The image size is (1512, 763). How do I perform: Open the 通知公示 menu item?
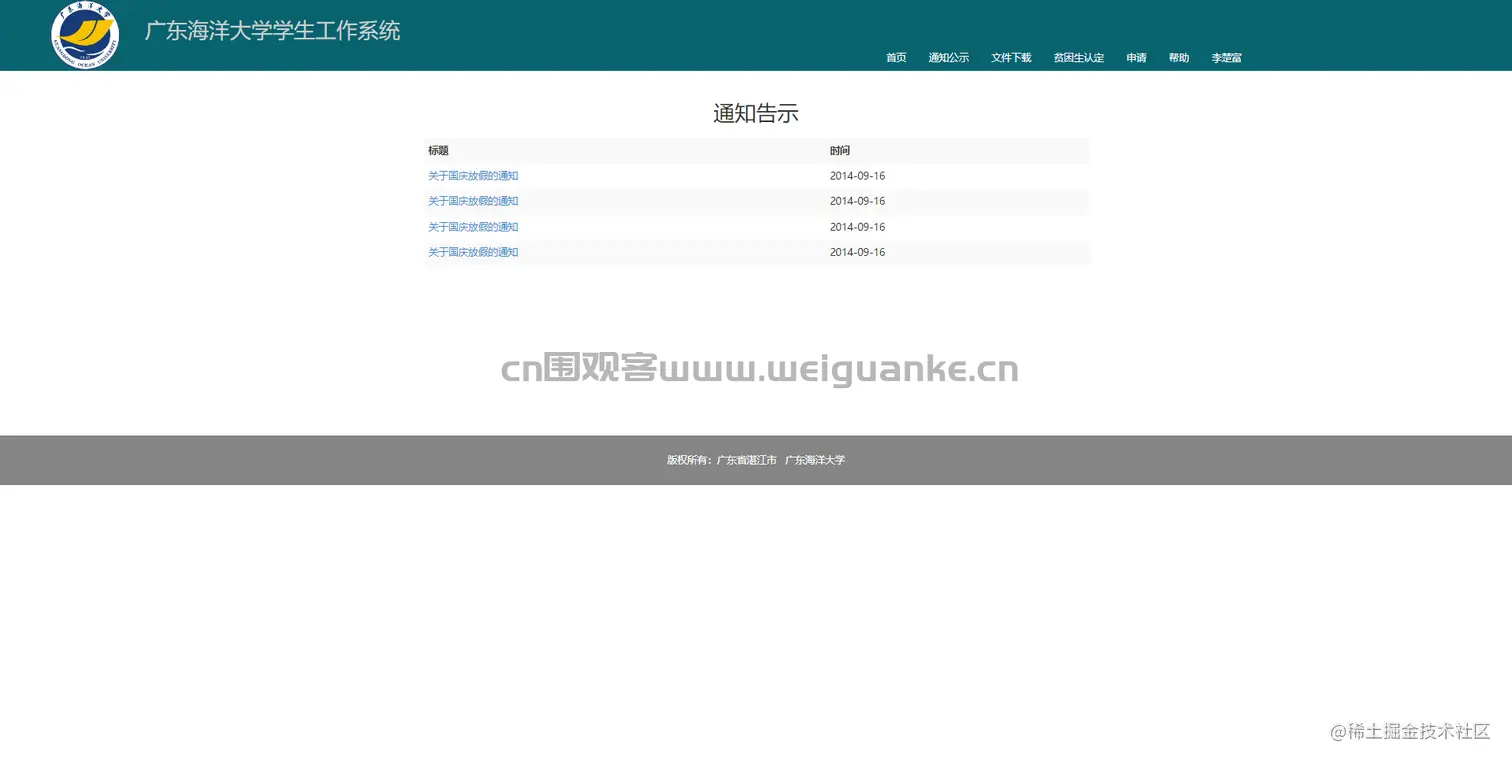click(948, 58)
